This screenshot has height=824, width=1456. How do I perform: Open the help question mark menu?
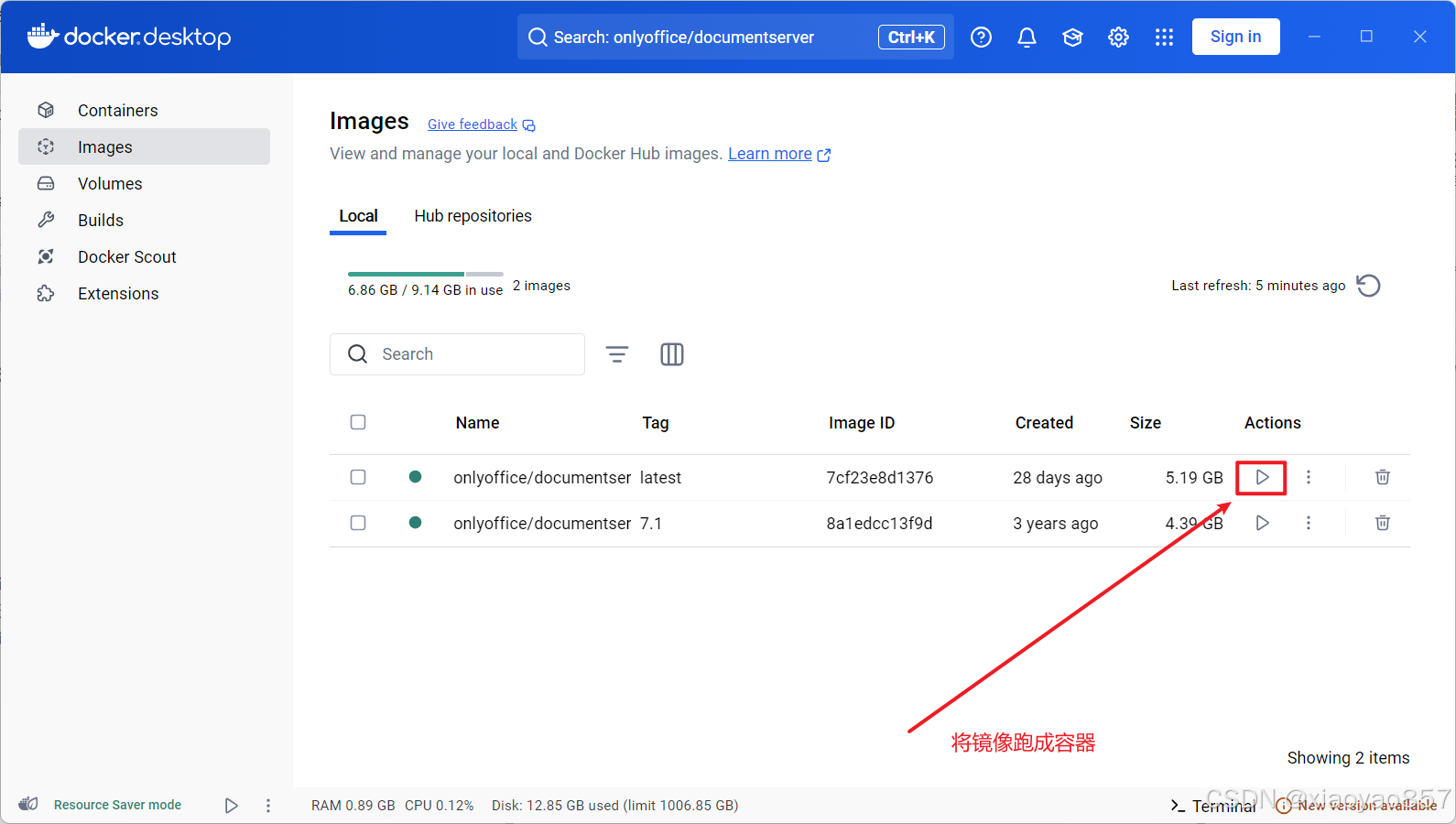pos(981,37)
